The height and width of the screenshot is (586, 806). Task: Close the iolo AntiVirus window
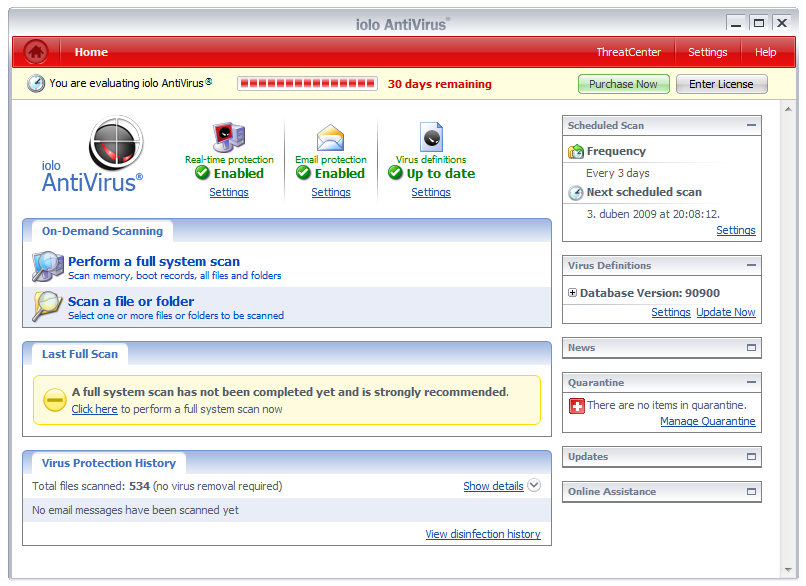(782, 23)
